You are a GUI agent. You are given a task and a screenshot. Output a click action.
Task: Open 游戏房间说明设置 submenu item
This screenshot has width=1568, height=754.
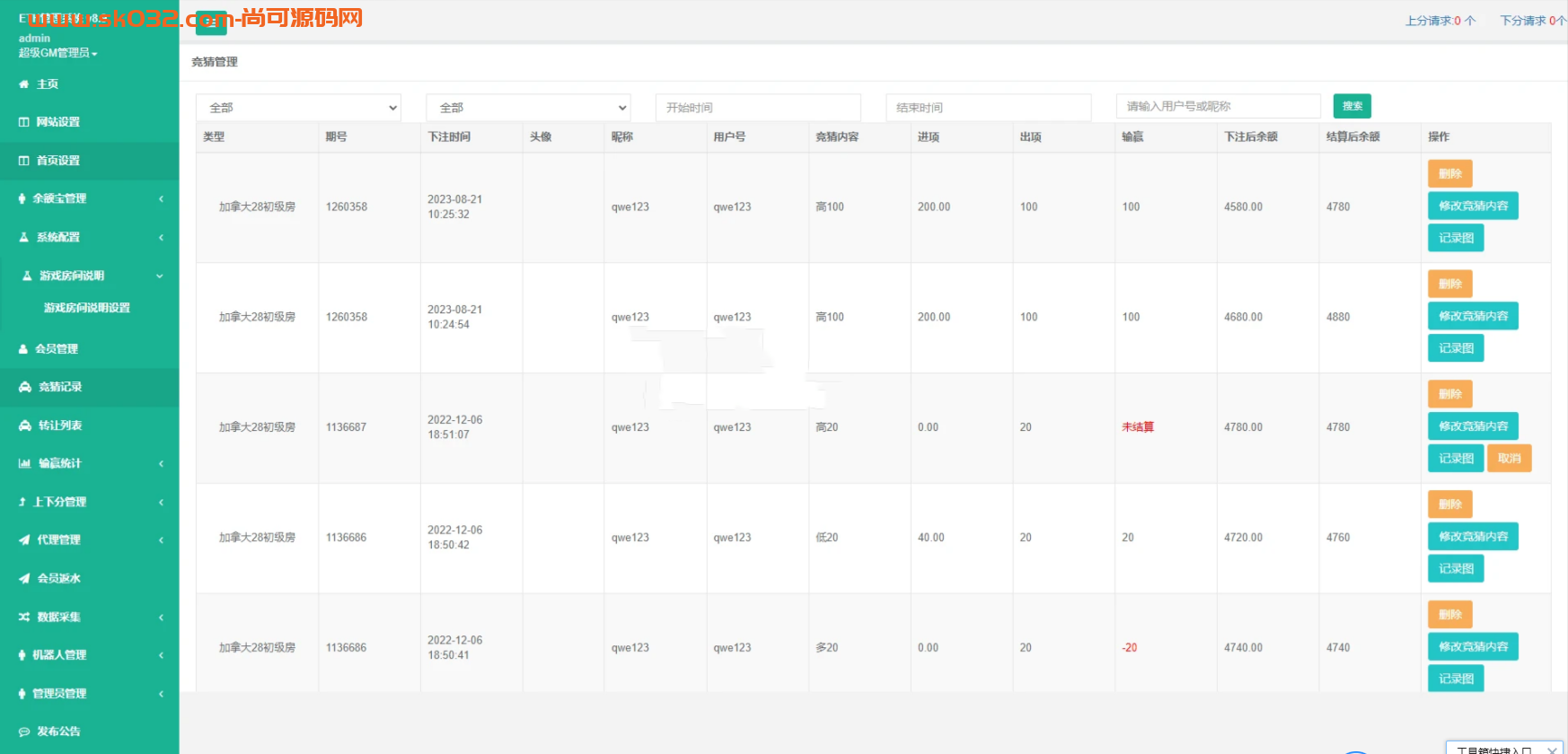click(87, 308)
